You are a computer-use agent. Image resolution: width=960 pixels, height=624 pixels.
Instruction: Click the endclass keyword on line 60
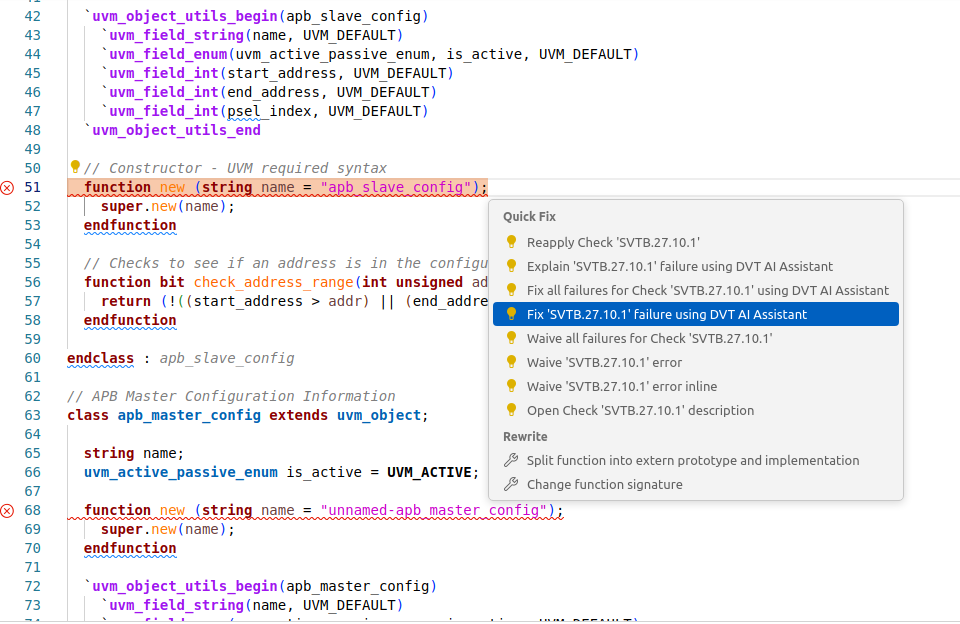click(x=100, y=358)
